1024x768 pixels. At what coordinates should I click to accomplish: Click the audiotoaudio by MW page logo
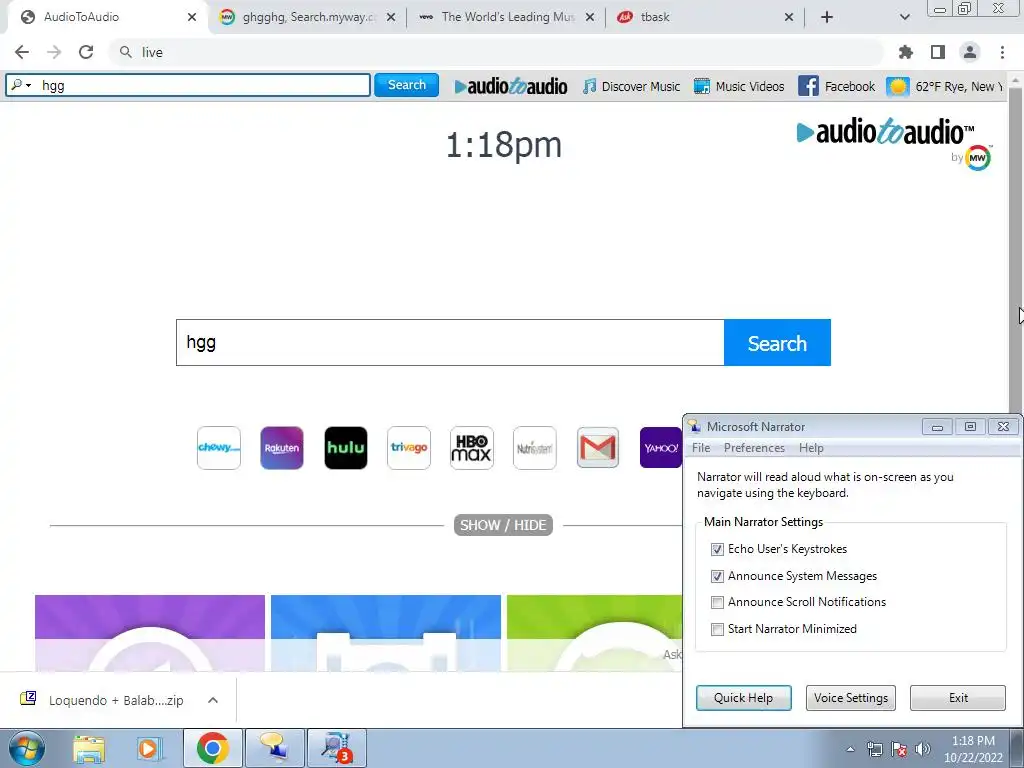tap(895, 144)
